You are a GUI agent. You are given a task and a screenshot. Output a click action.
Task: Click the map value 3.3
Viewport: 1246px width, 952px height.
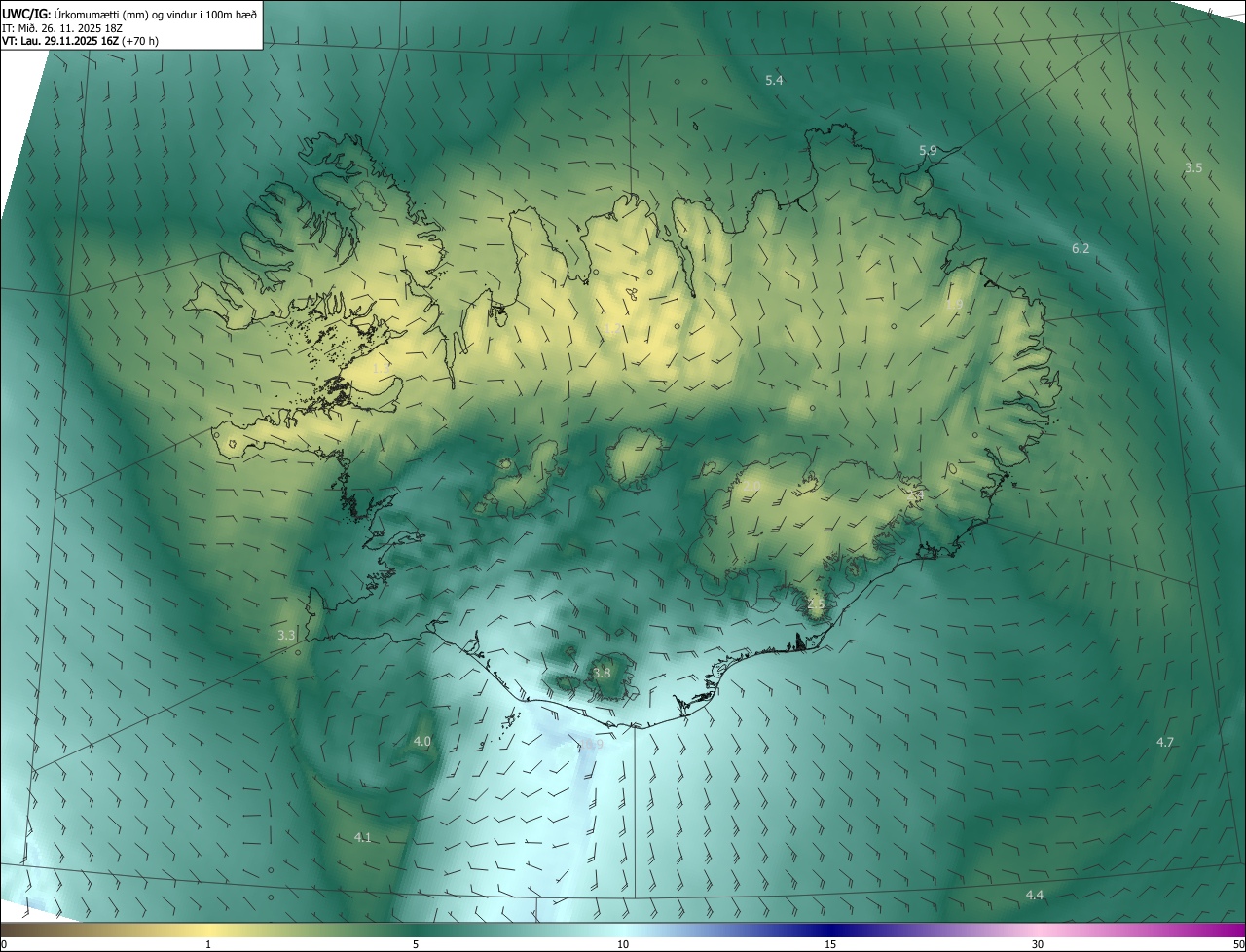click(x=286, y=635)
